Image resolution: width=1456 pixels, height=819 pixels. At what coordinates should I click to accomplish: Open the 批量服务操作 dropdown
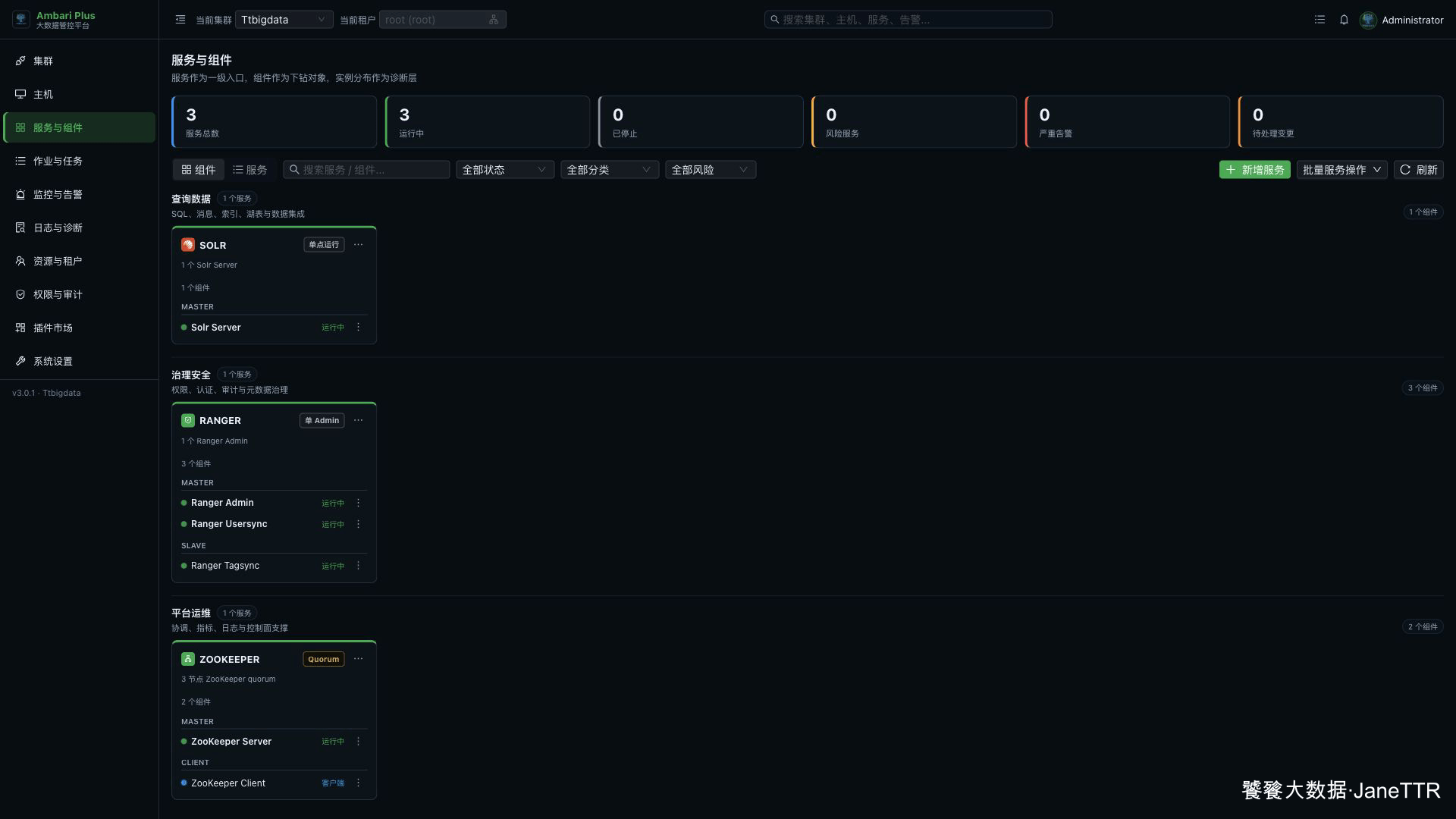click(1341, 170)
